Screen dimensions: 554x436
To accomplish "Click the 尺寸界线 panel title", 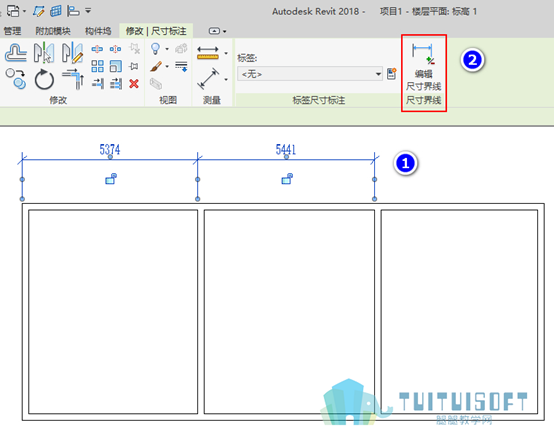I will coord(424,100).
